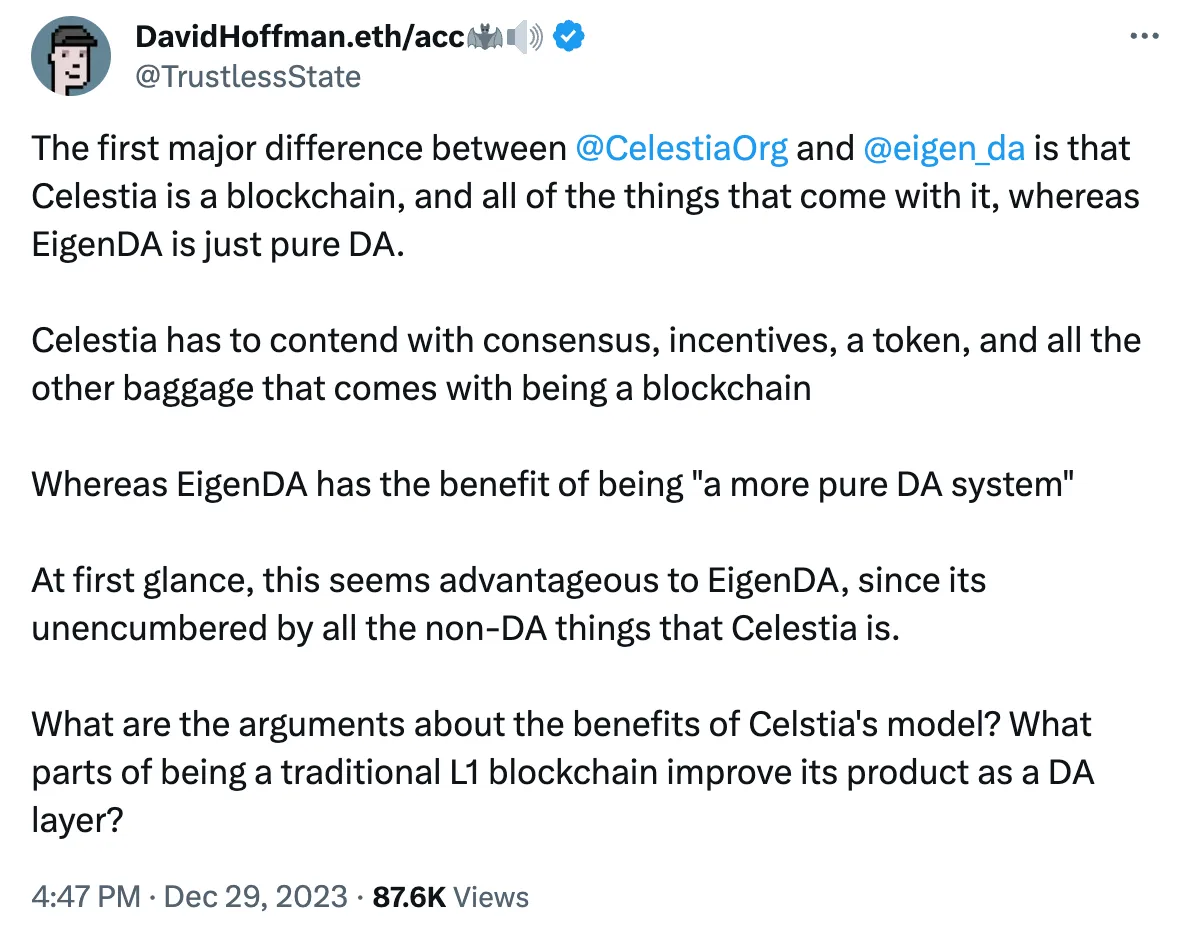
Task: Open the @eigen_da mention link
Action: [944, 148]
